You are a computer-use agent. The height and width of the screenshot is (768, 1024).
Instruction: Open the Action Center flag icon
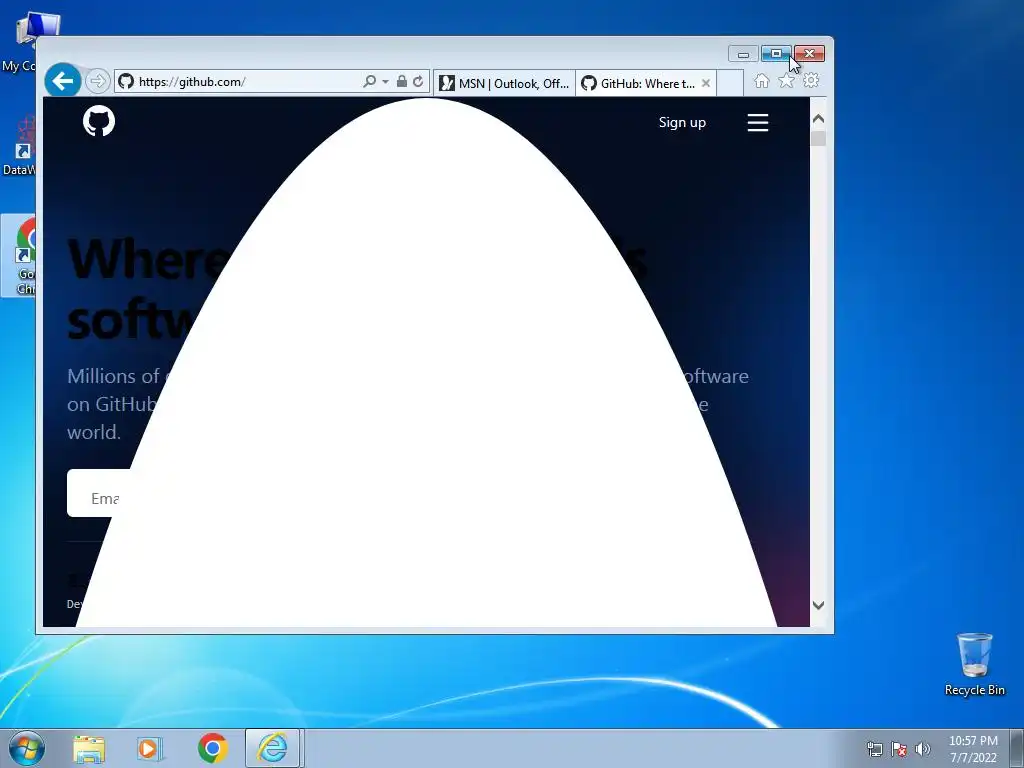click(899, 749)
